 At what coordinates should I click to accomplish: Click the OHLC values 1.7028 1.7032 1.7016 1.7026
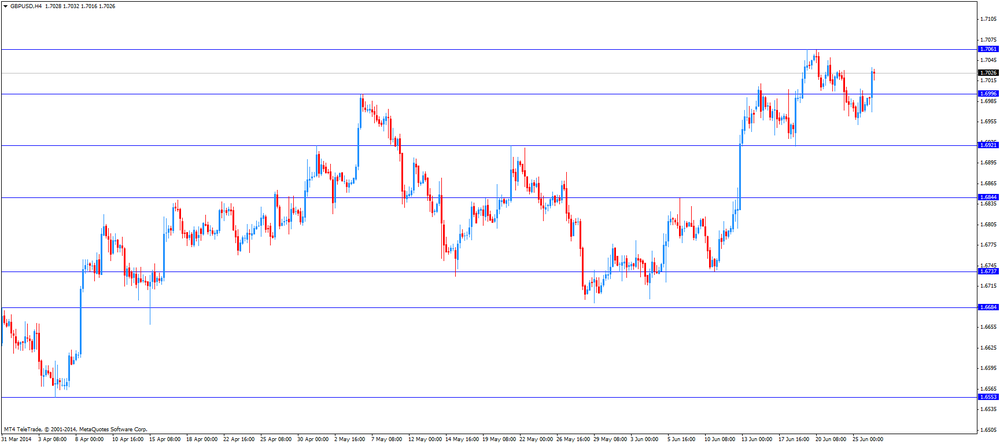tap(80, 6)
